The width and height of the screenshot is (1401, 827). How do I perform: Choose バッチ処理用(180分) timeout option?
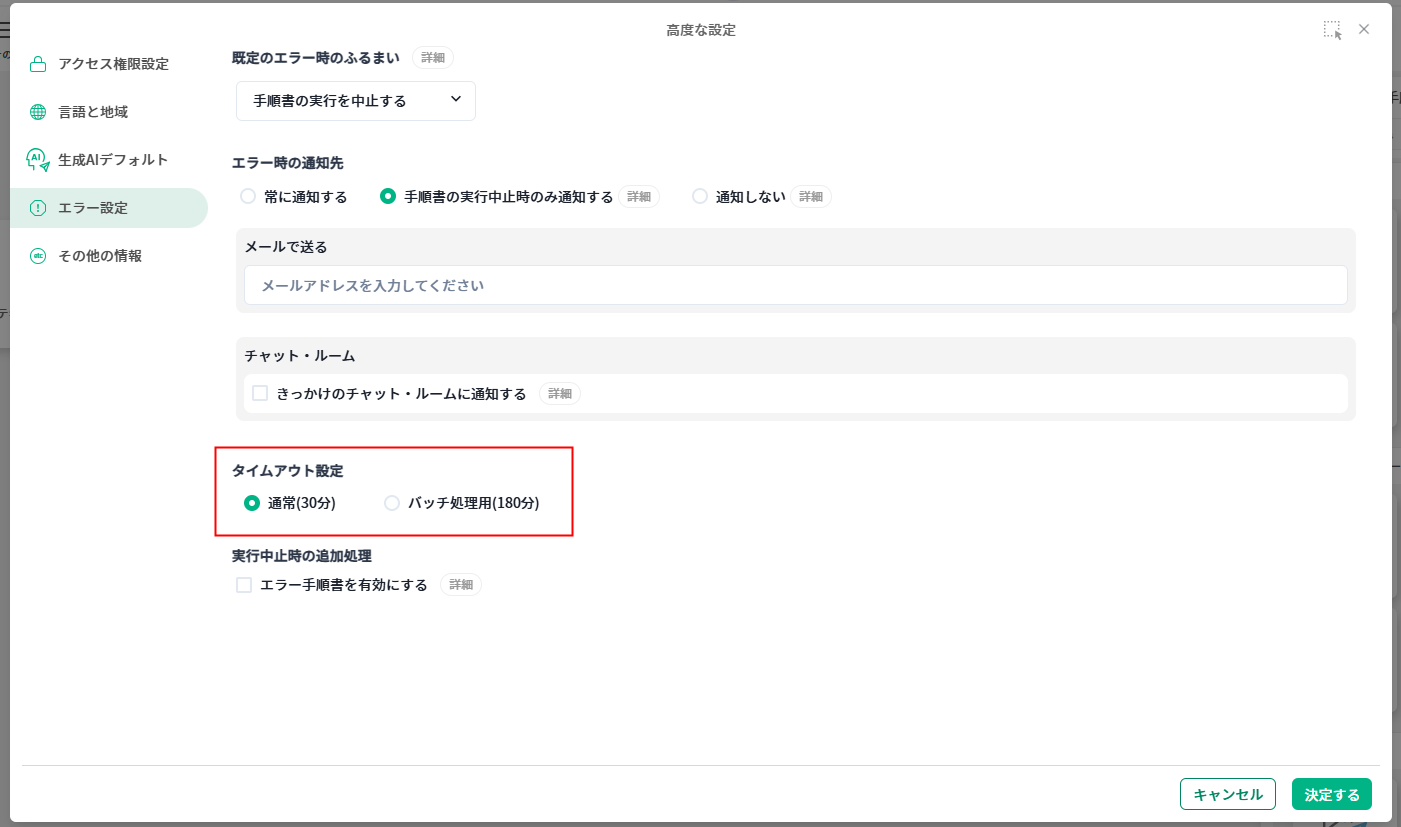[x=392, y=503]
